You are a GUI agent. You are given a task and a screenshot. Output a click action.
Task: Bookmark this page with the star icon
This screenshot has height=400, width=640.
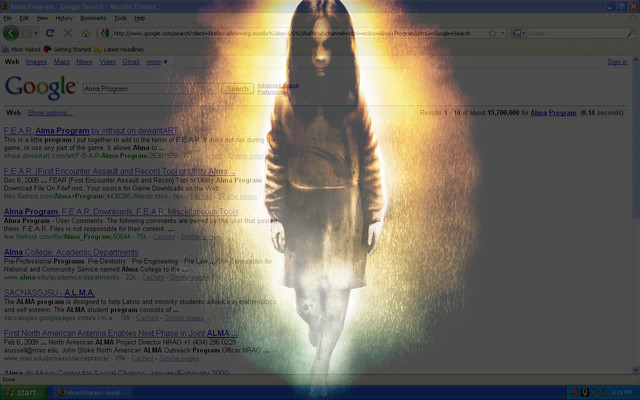click(492, 33)
